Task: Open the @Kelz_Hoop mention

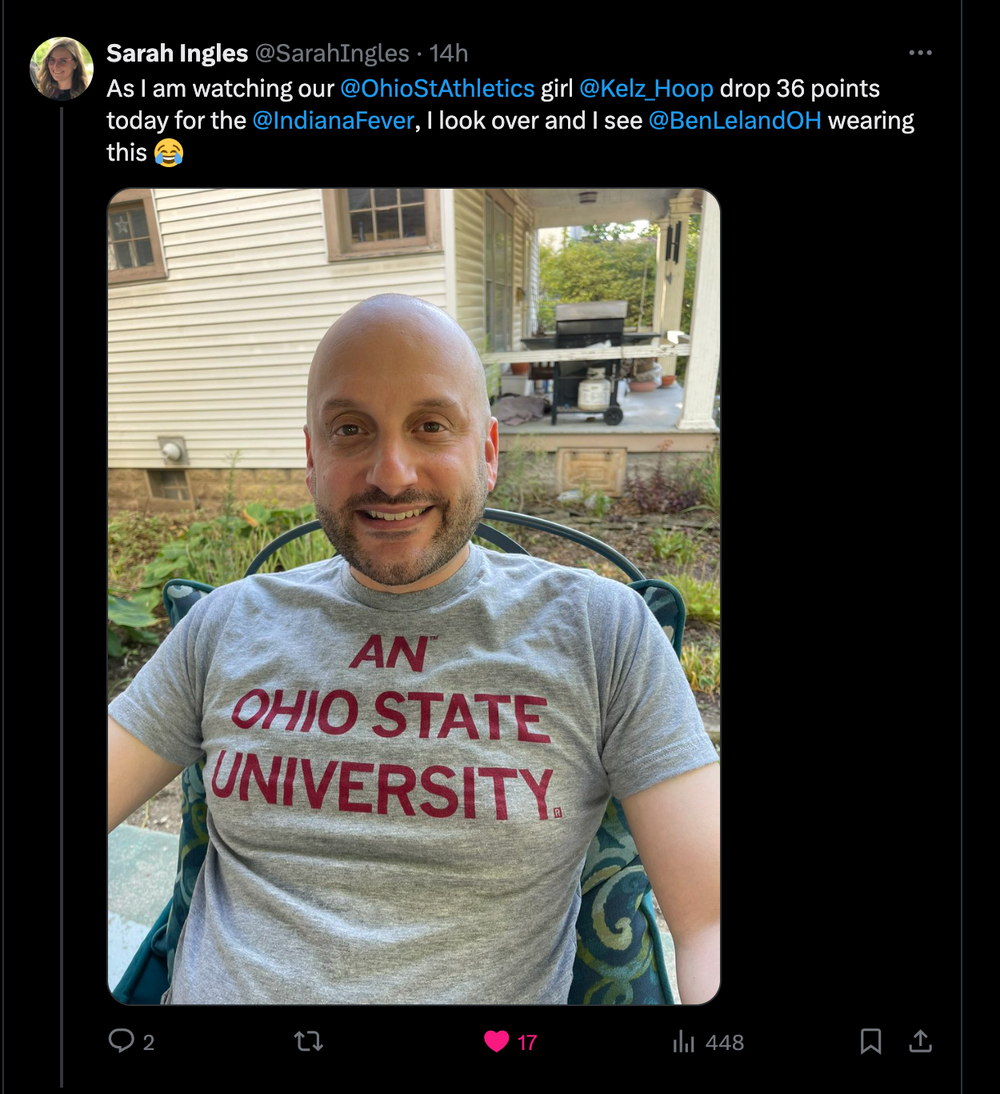Action: click(646, 88)
